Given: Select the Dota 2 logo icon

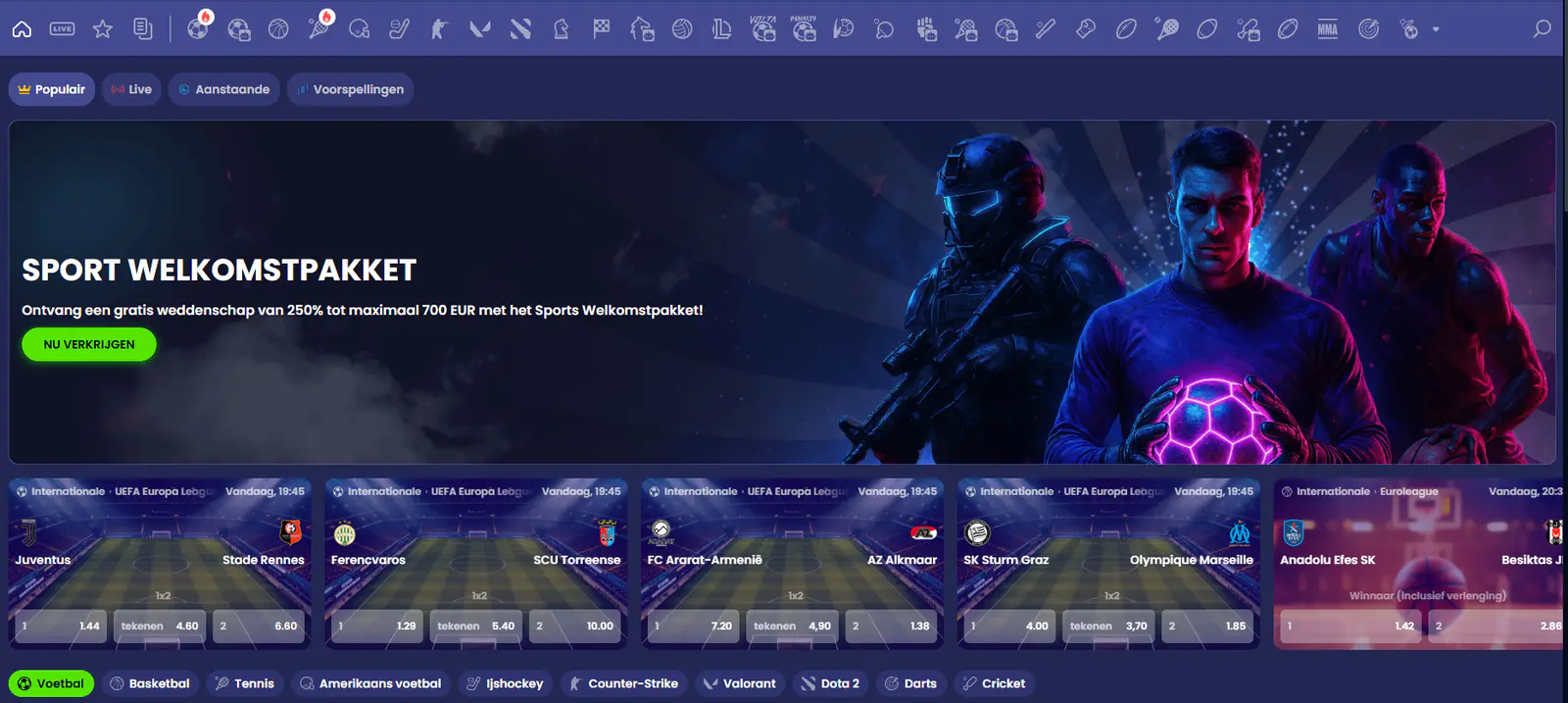Looking at the screenshot, I should 520,29.
